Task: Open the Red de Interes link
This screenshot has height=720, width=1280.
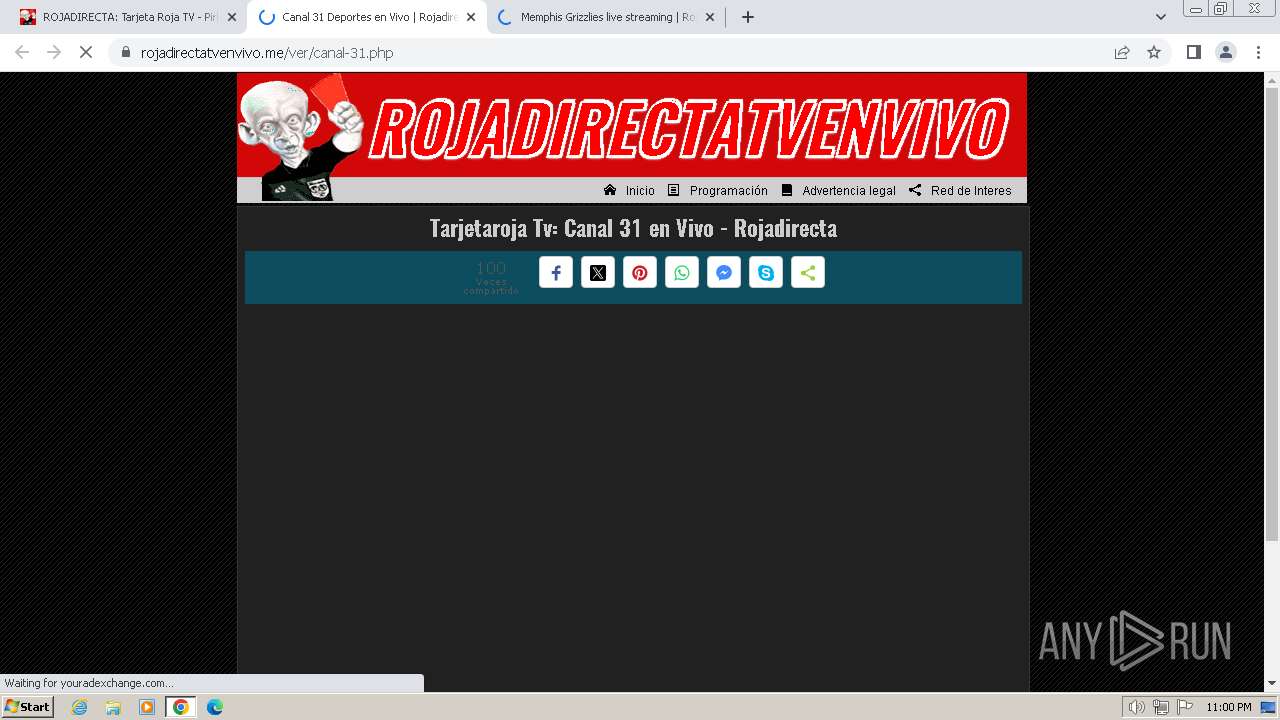Action: tap(960, 190)
